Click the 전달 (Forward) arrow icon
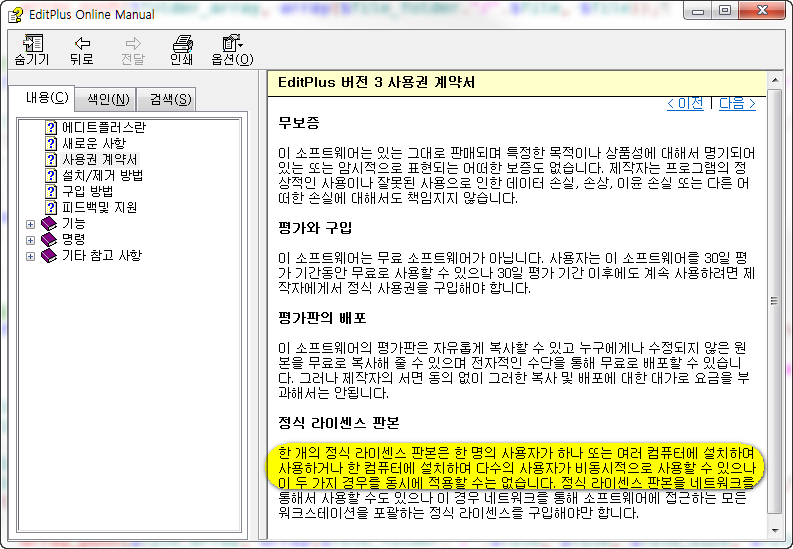 [133, 43]
